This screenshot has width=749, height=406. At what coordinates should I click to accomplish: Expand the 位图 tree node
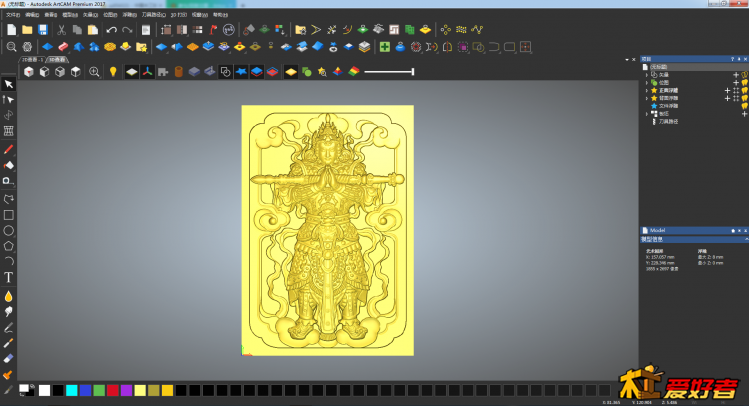pos(647,83)
